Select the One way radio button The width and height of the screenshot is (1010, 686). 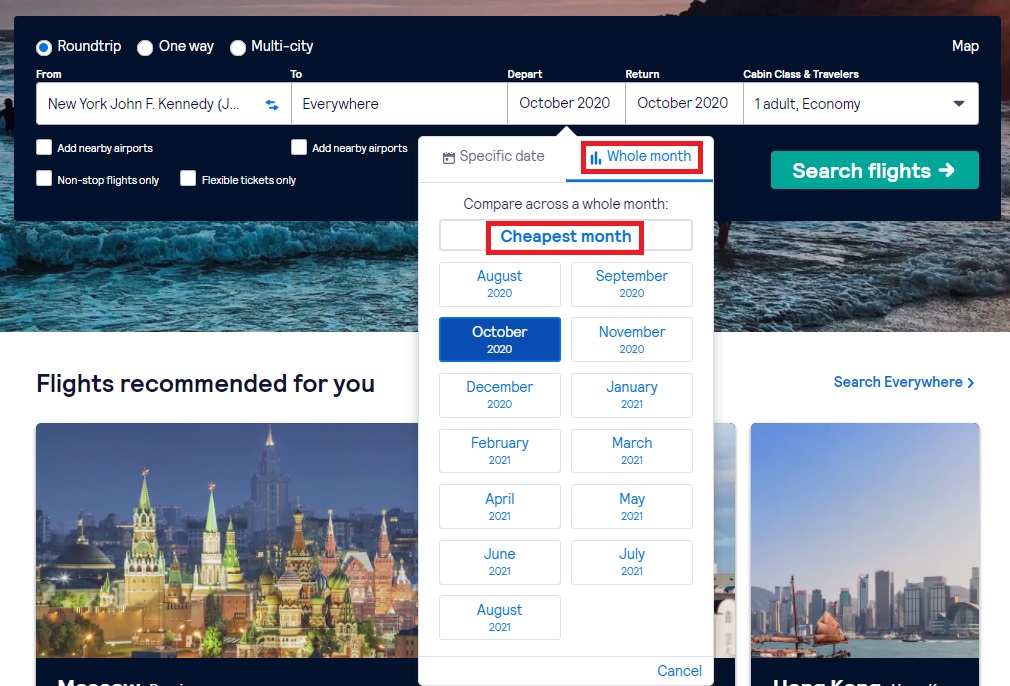tap(145, 48)
